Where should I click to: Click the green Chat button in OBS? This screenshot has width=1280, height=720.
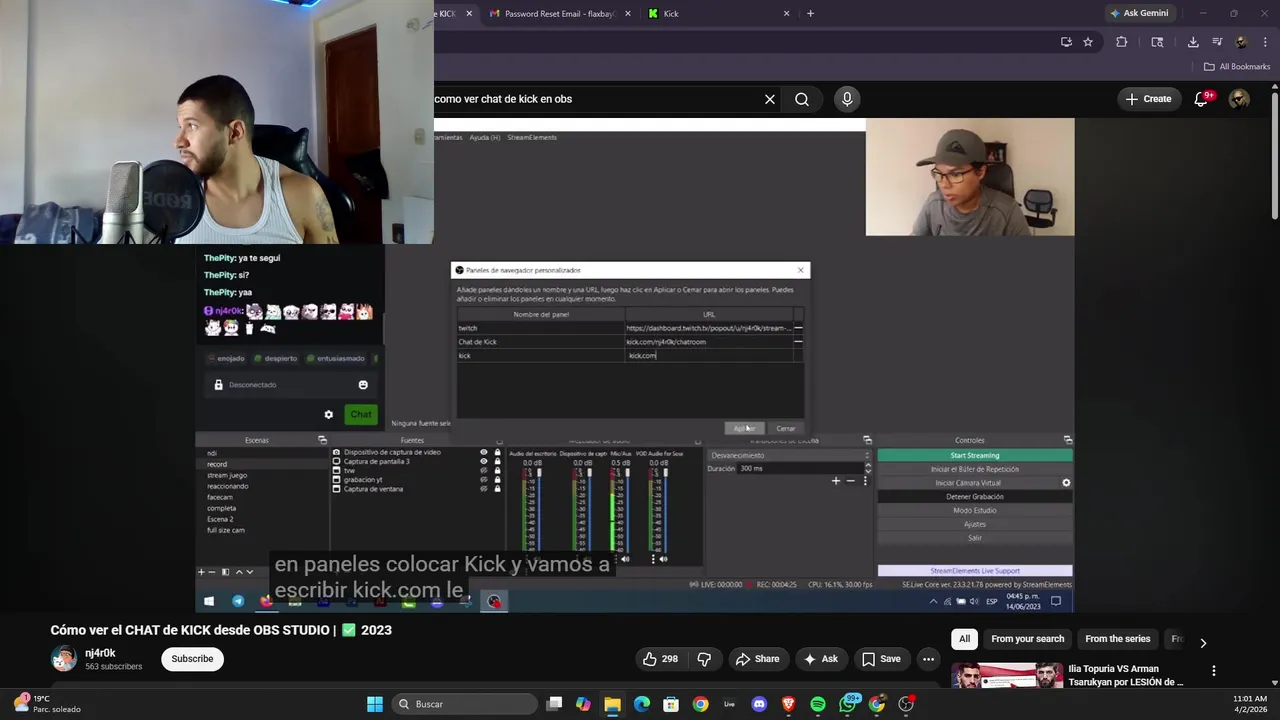click(x=361, y=414)
